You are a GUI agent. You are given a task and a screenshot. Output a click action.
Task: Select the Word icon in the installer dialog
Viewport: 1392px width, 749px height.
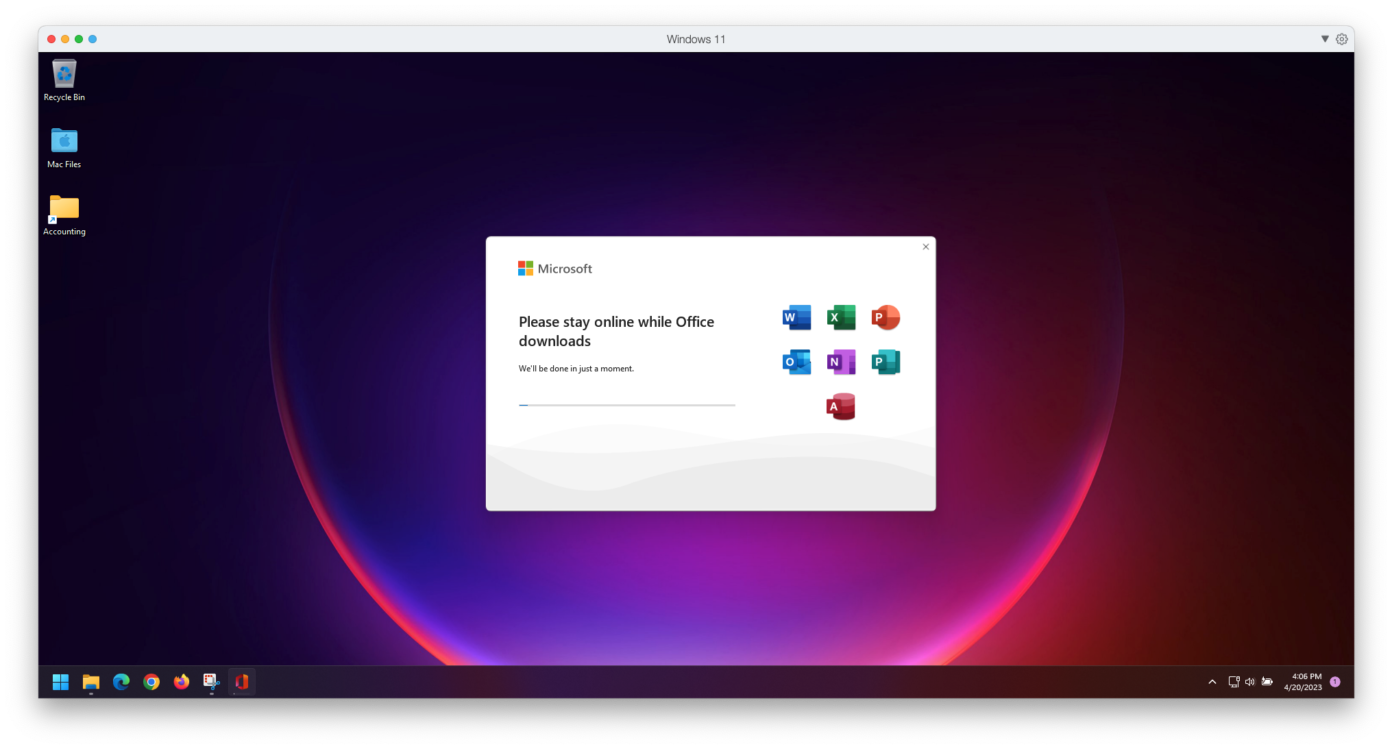click(x=796, y=316)
